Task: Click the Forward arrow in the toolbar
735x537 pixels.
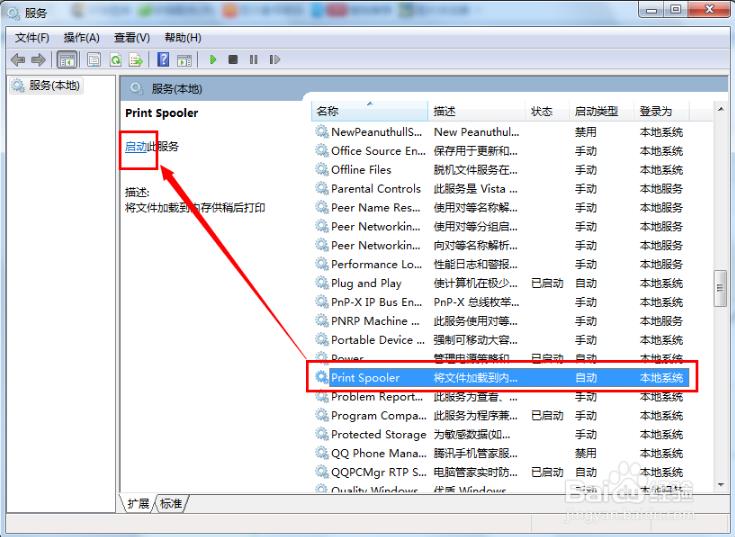Action: click(39, 60)
